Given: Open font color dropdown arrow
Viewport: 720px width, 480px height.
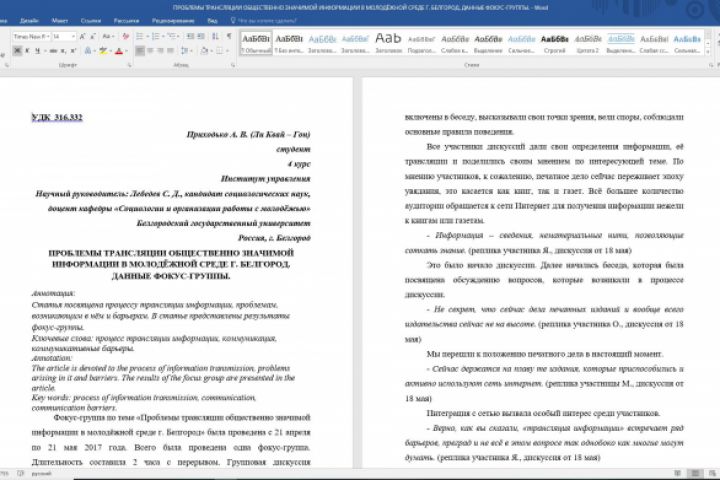Looking at the screenshot, I should pos(127,51).
